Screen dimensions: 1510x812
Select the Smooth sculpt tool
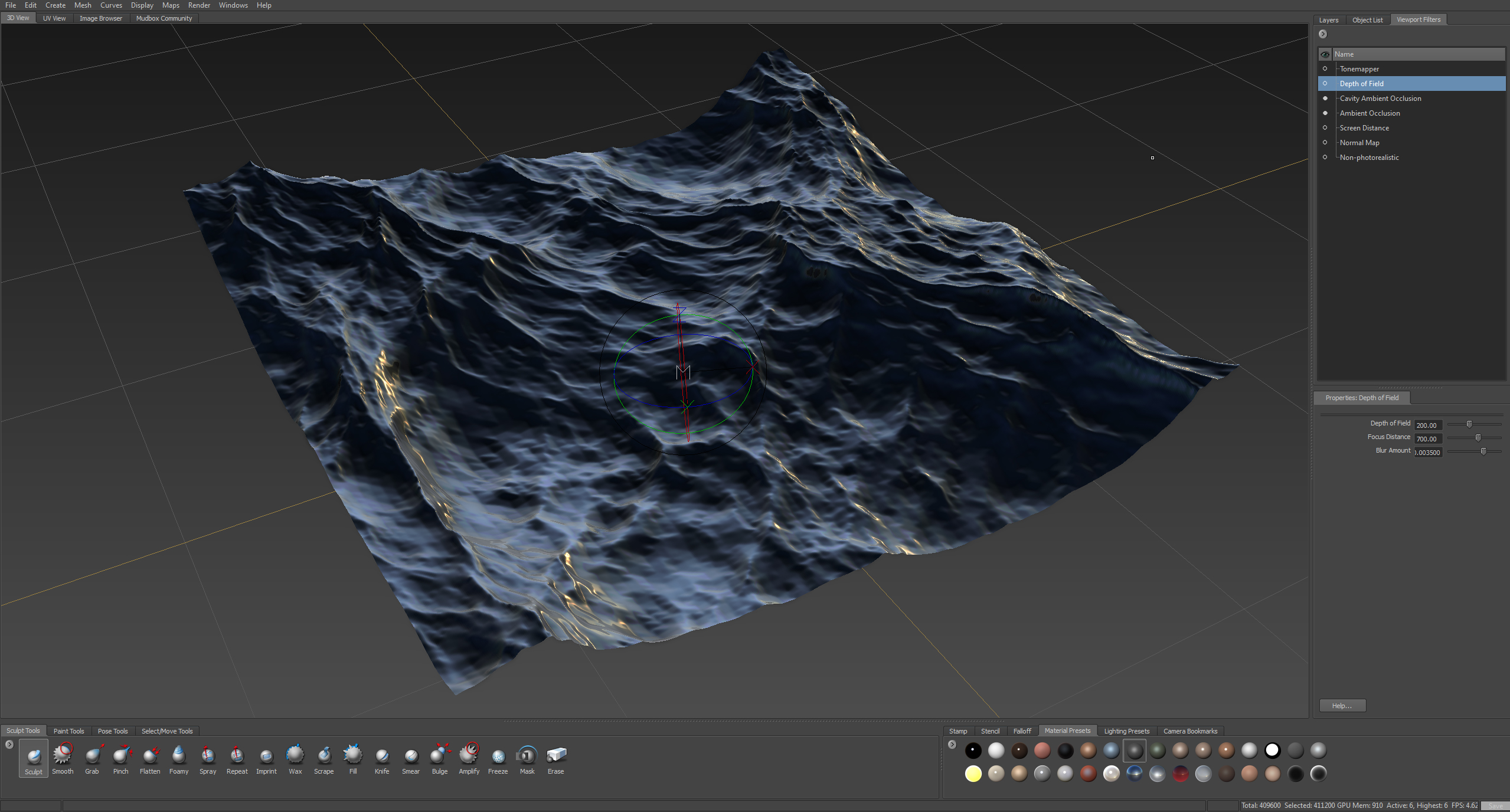coord(63,758)
